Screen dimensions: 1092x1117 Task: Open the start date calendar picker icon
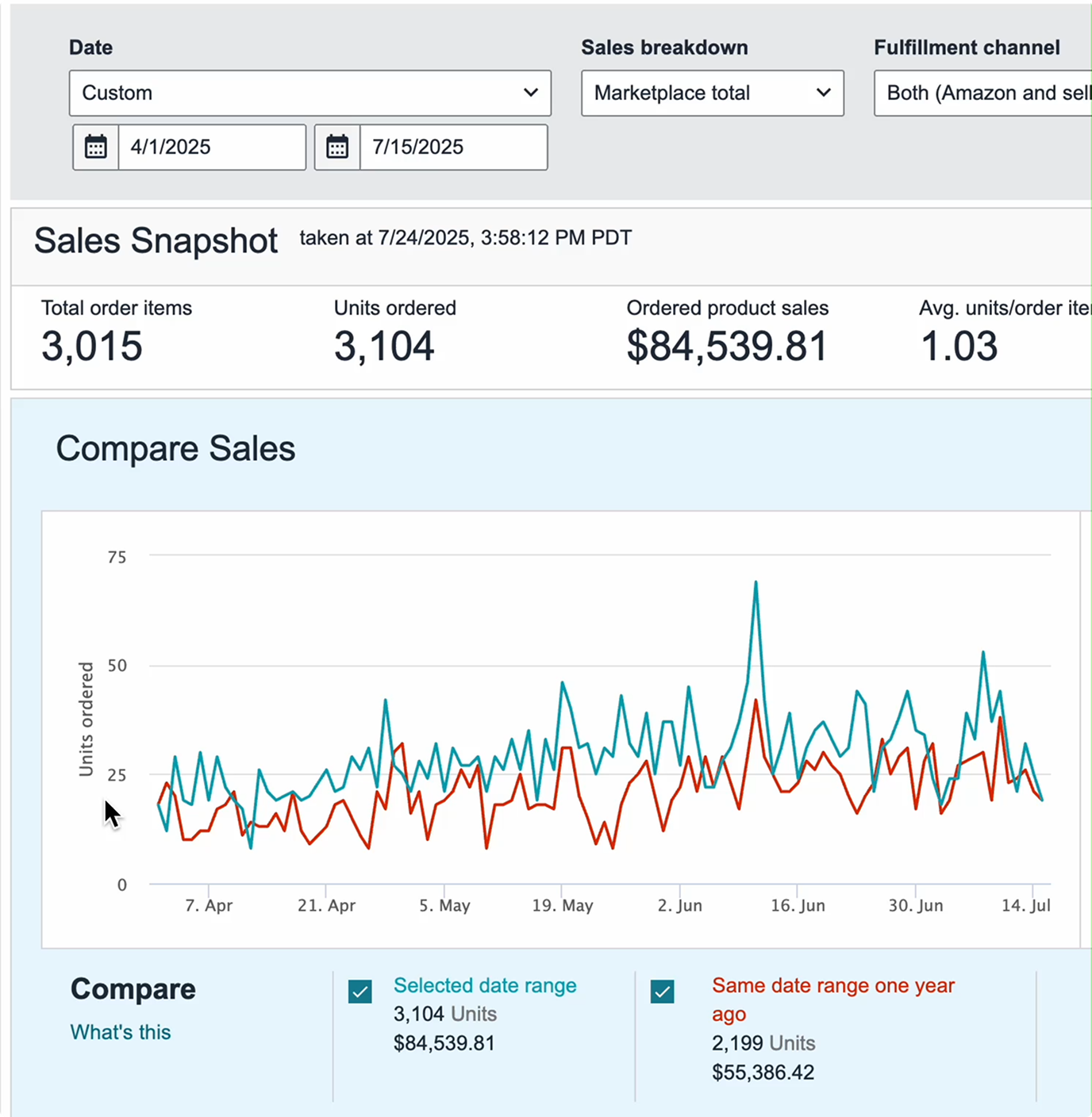[x=96, y=147]
